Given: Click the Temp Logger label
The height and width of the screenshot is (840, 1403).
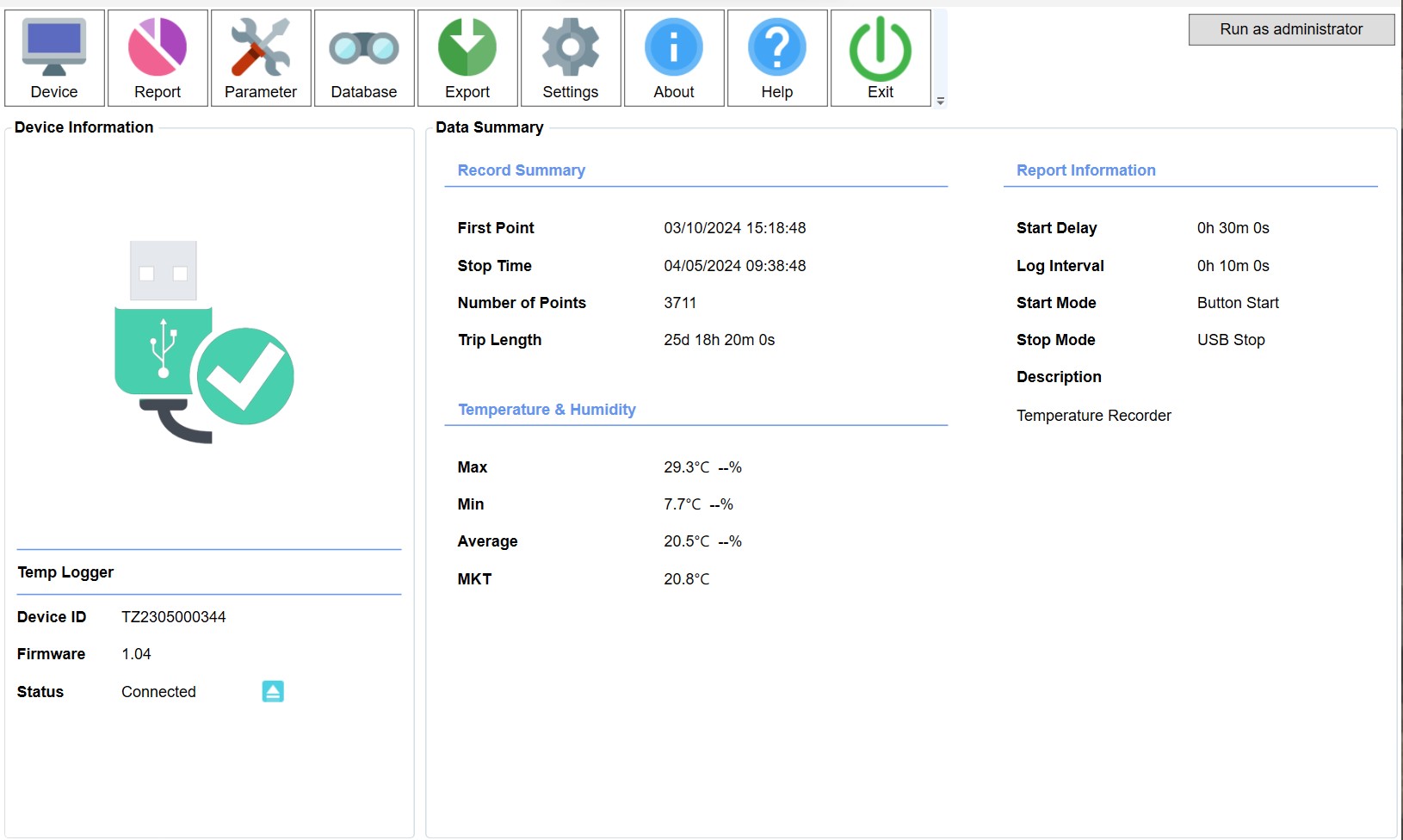Looking at the screenshot, I should pyautogui.click(x=65, y=572).
